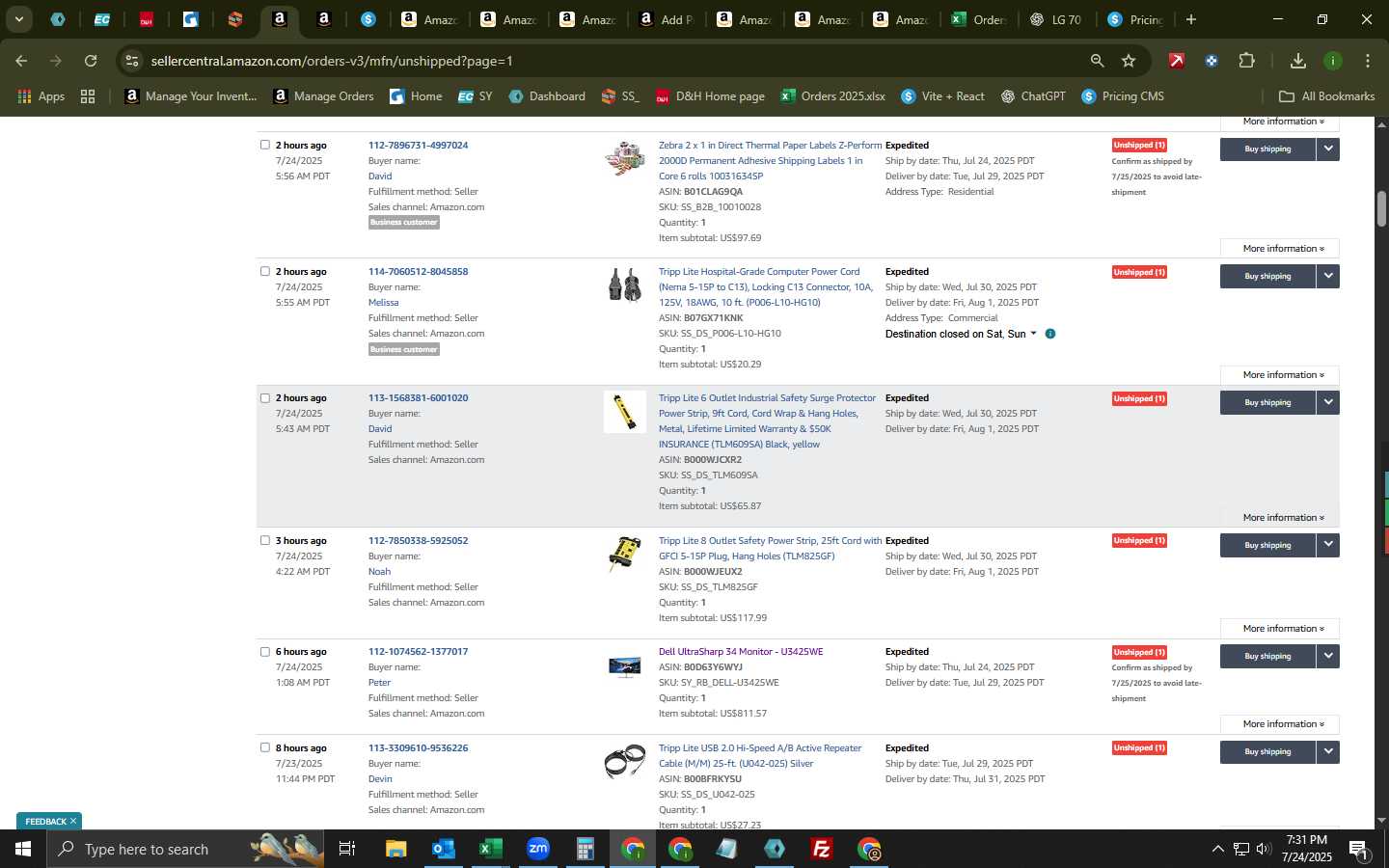Open order 112-7850338-5925052 link

point(418,540)
